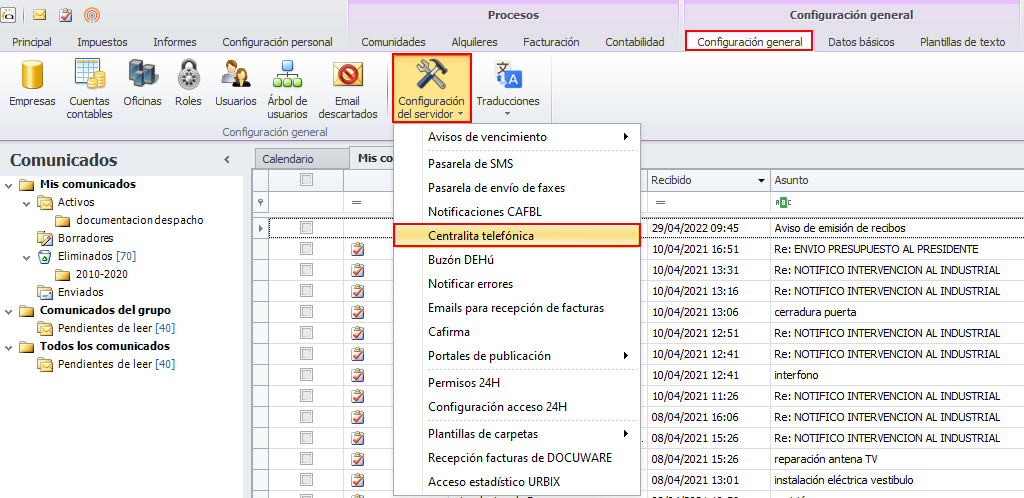Collapse the Activos folder node
1024x498 pixels.
click(x=26, y=203)
